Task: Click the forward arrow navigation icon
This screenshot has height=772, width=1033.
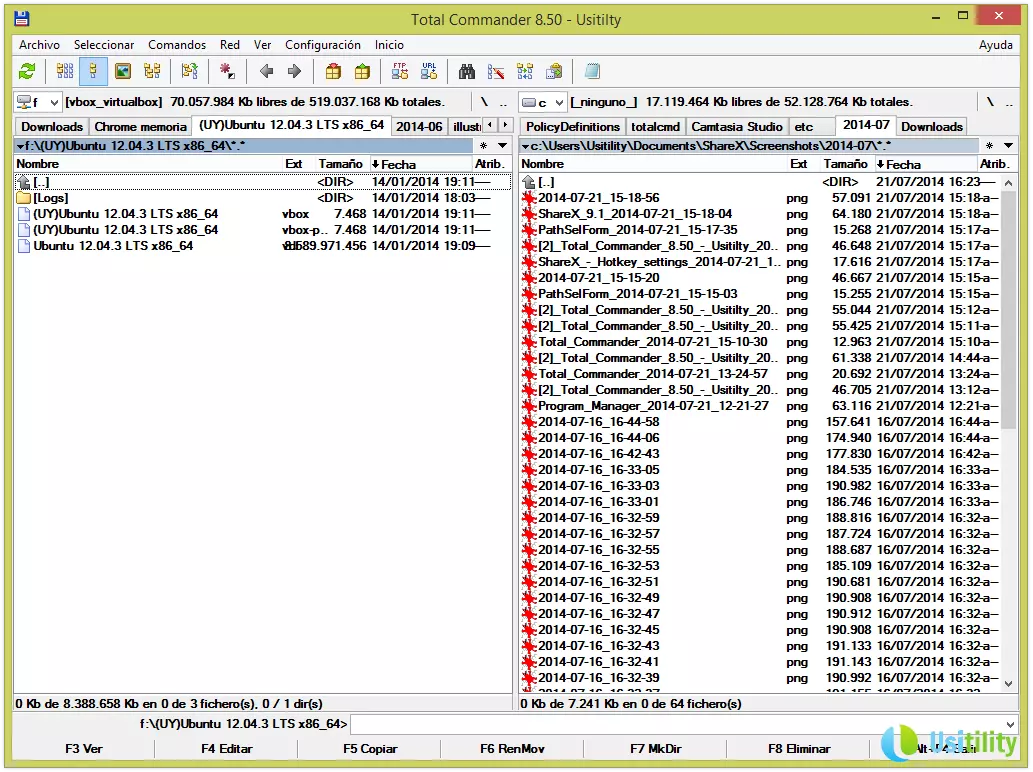Action: (x=294, y=71)
